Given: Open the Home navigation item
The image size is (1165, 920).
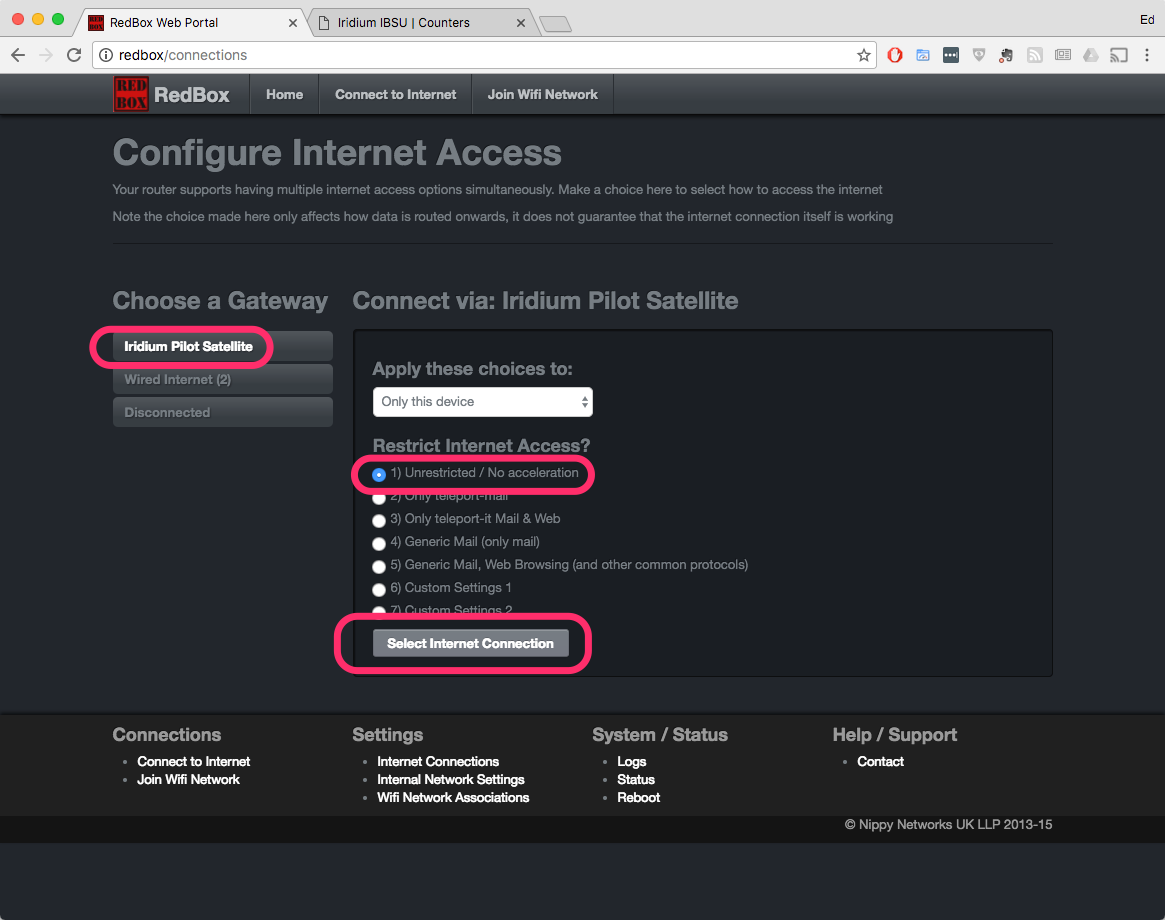Looking at the screenshot, I should tap(285, 94).
